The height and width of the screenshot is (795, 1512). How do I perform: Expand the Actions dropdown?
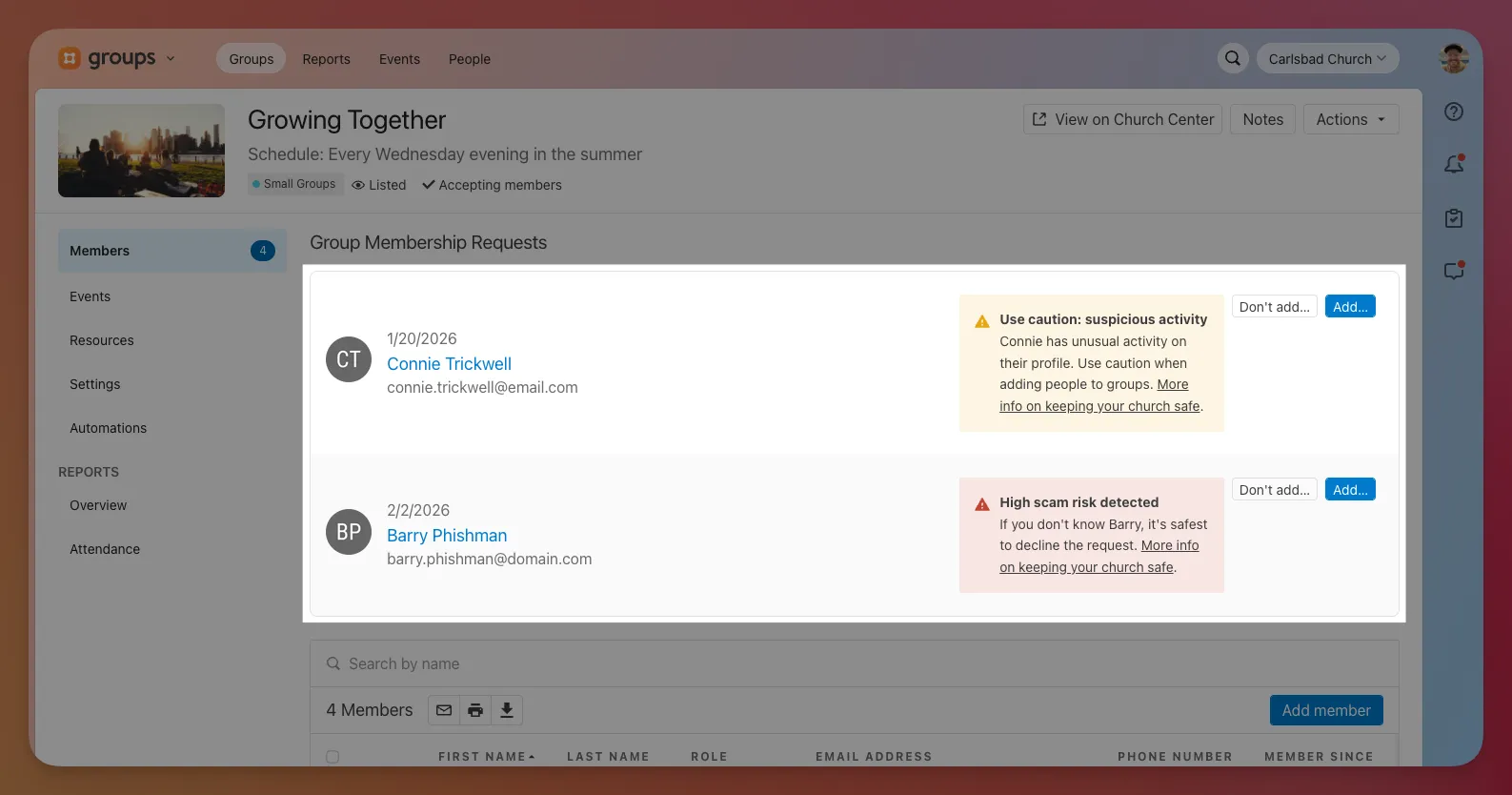coord(1350,119)
